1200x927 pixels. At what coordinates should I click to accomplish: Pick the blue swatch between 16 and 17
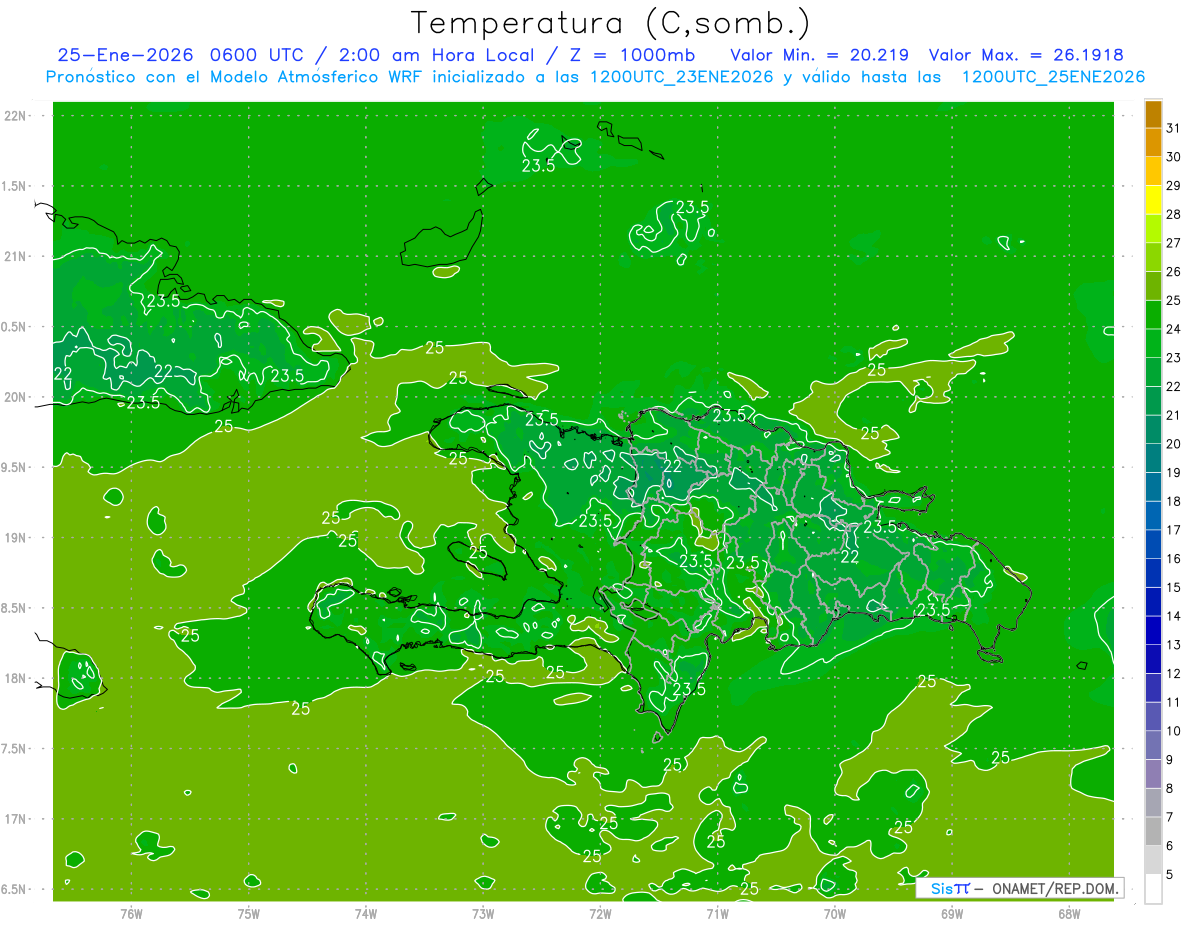1153,544
